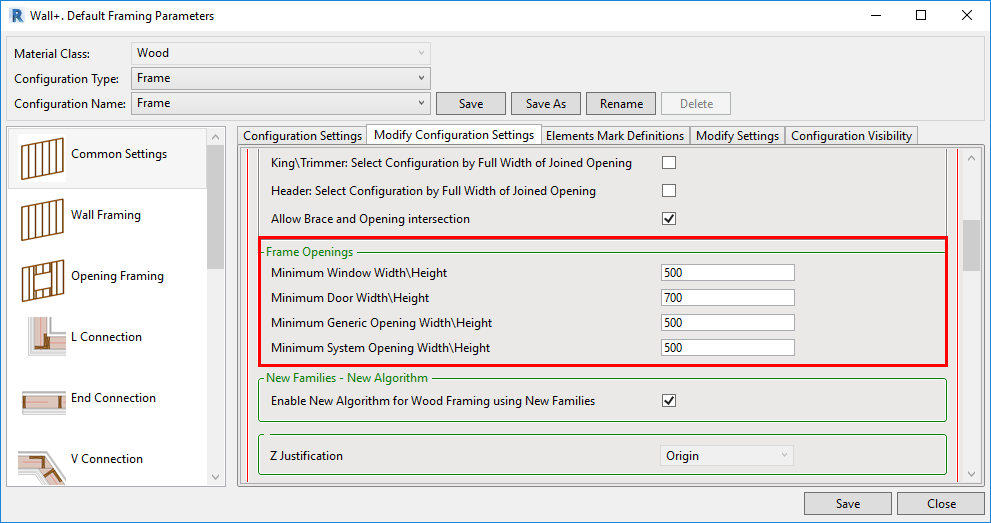The height and width of the screenshot is (523, 991).
Task: Click the bottom Save button
Action: tap(848, 503)
